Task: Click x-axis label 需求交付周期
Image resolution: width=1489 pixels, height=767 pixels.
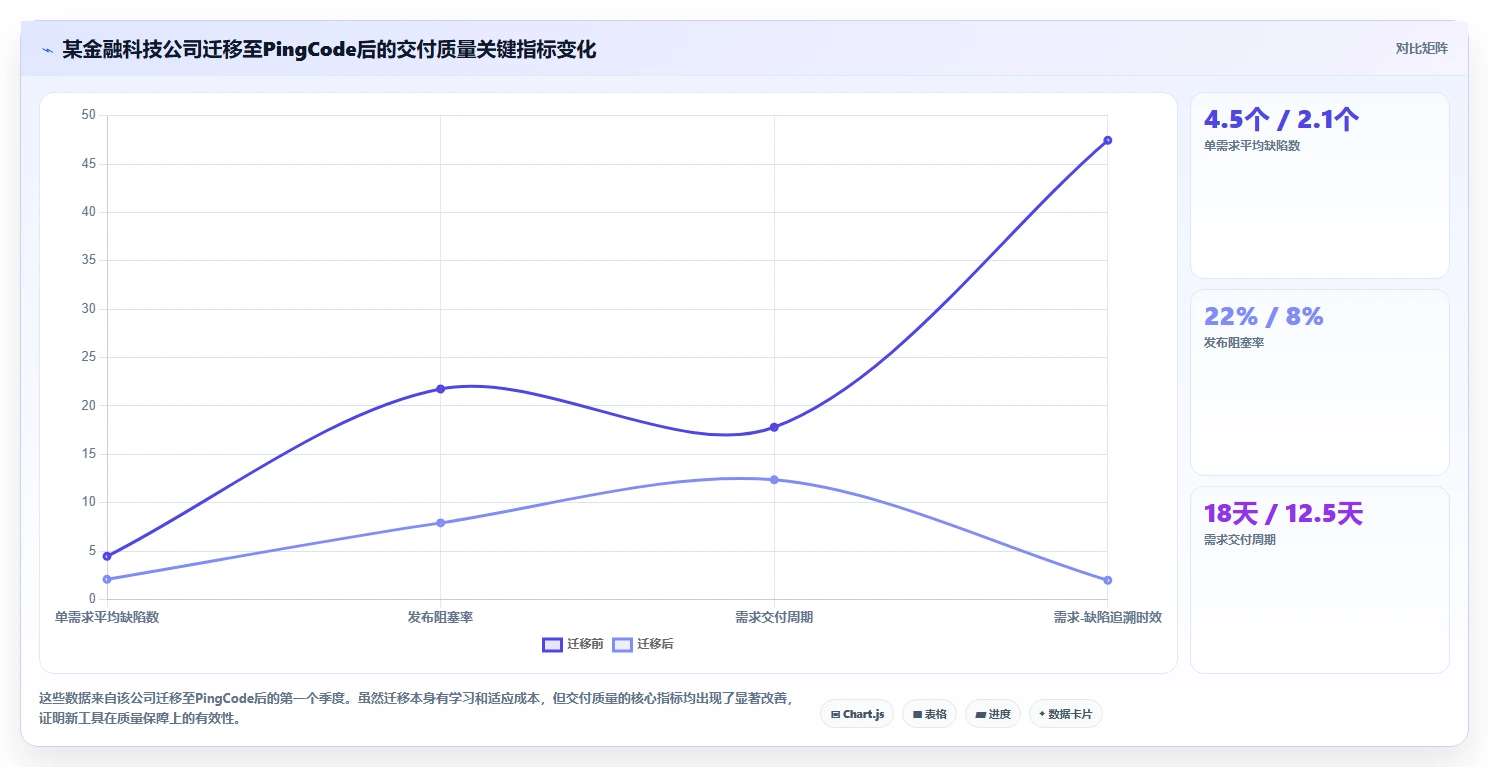Action: pyautogui.click(x=774, y=617)
